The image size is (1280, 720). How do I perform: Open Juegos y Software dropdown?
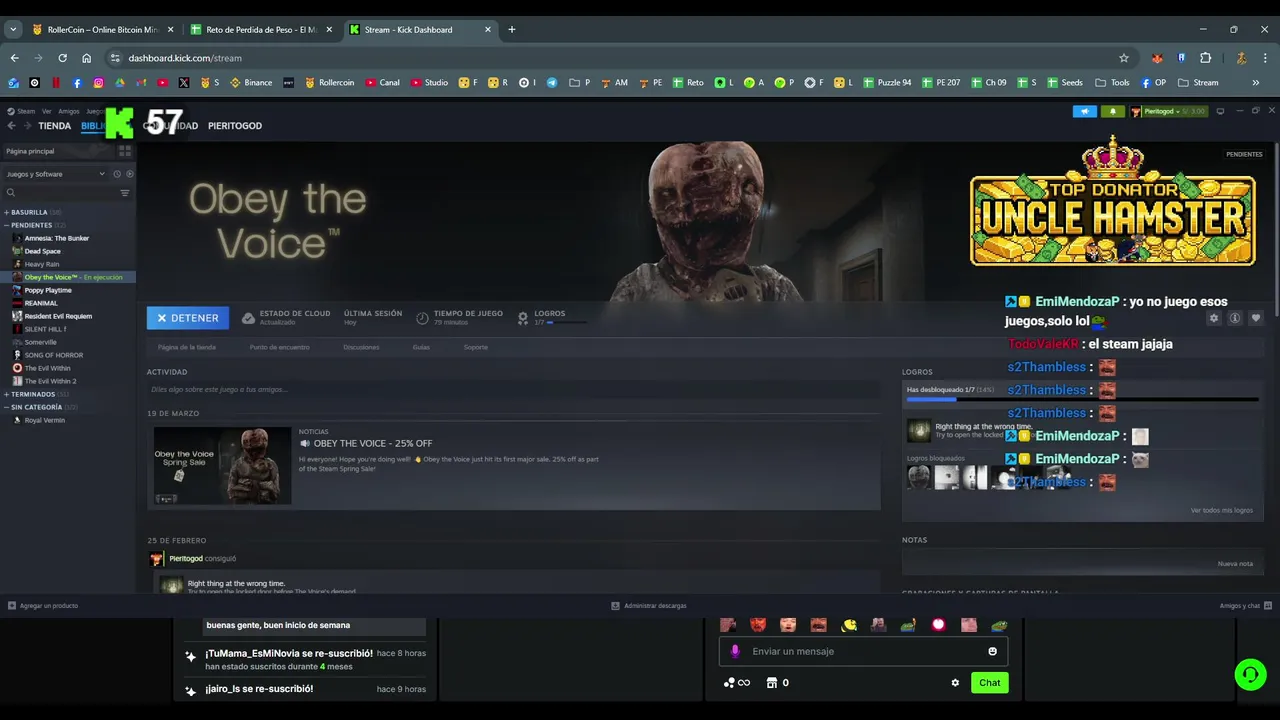(55, 174)
